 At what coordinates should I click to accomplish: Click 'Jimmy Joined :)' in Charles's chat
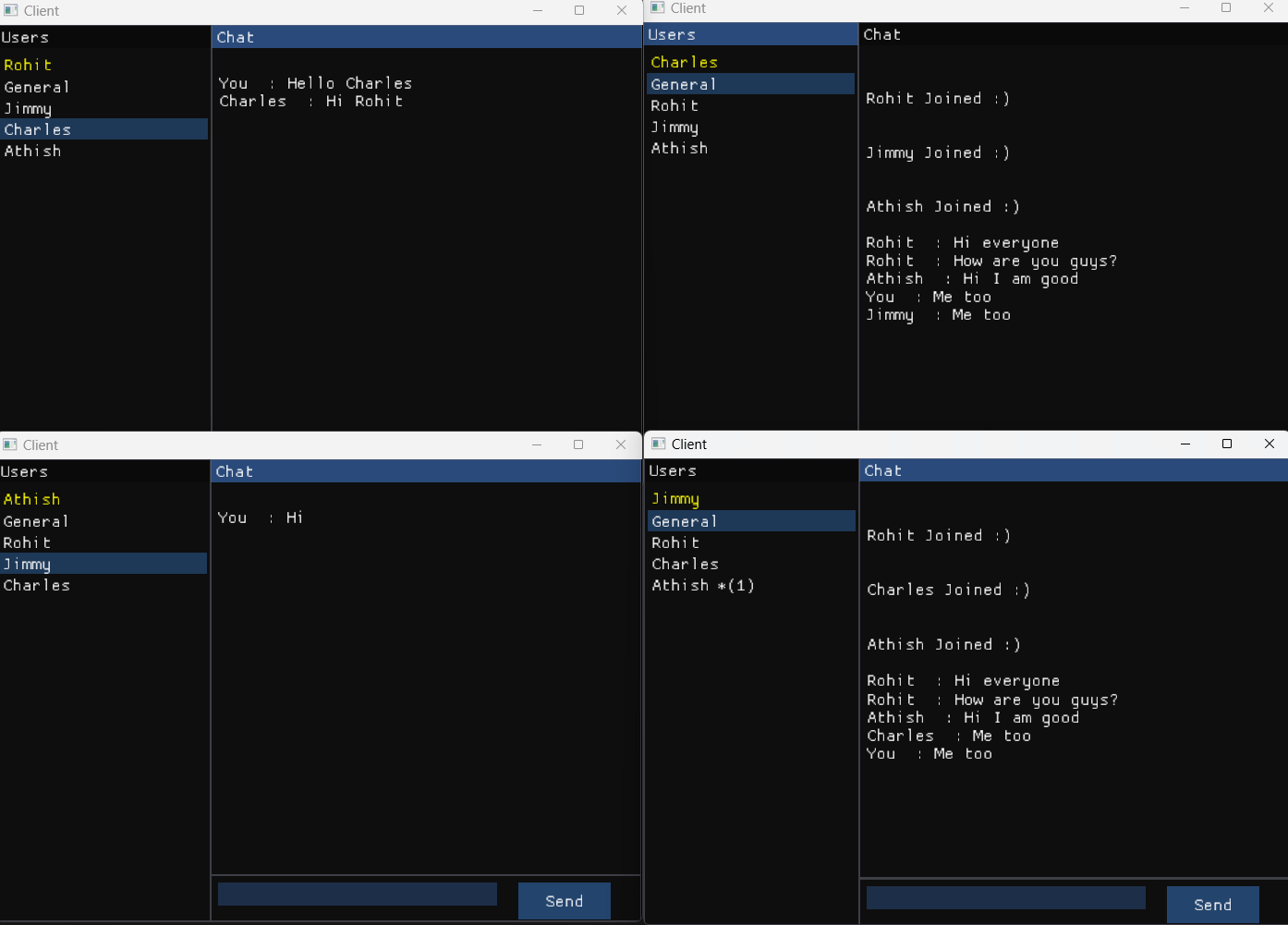pyautogui.click(x=938, y=152)
